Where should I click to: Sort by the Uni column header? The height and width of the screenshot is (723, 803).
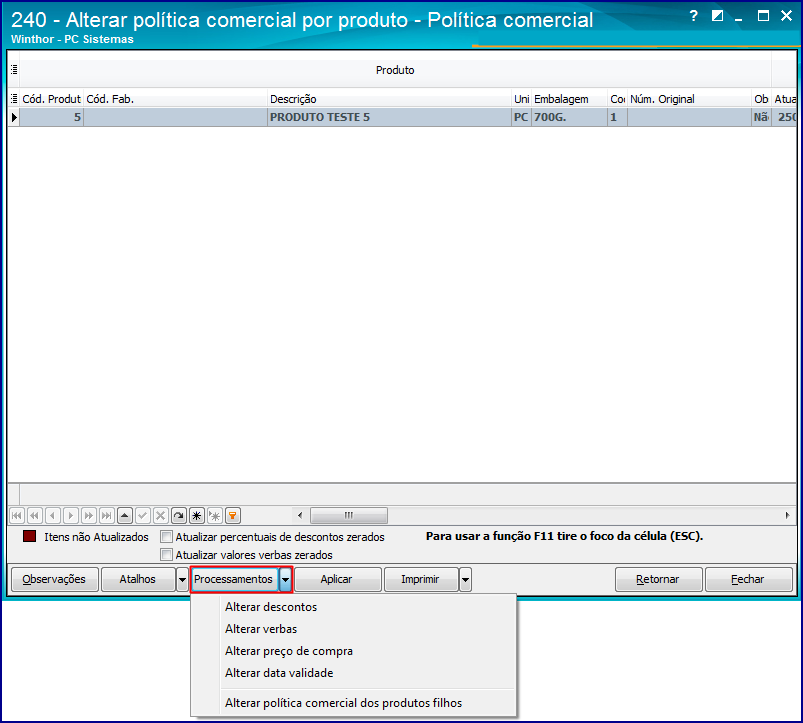point(521,99)
